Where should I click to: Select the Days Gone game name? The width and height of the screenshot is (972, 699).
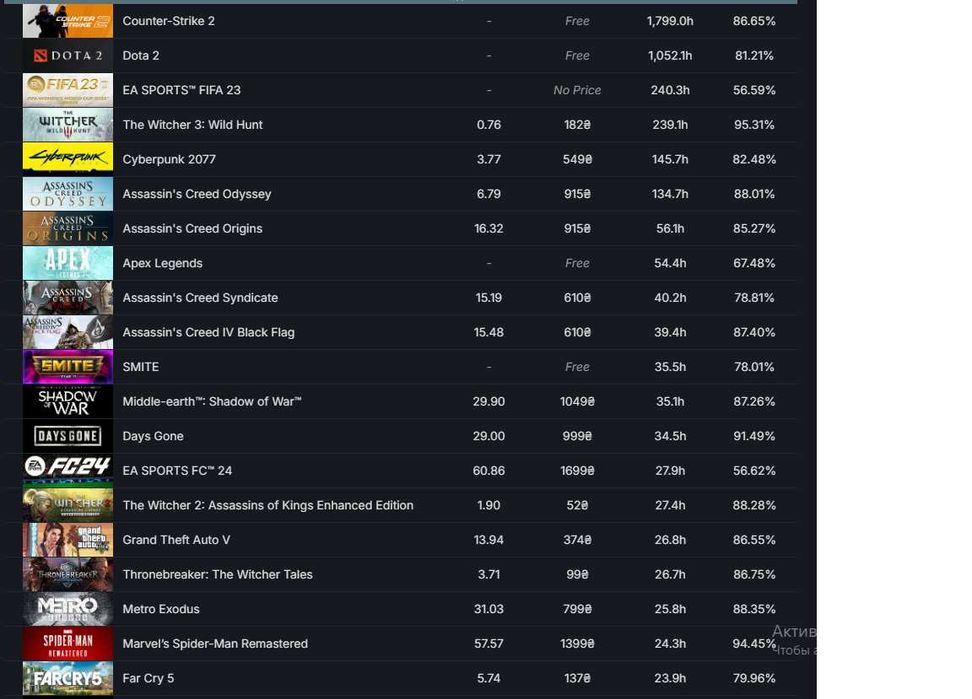(153, 436)
